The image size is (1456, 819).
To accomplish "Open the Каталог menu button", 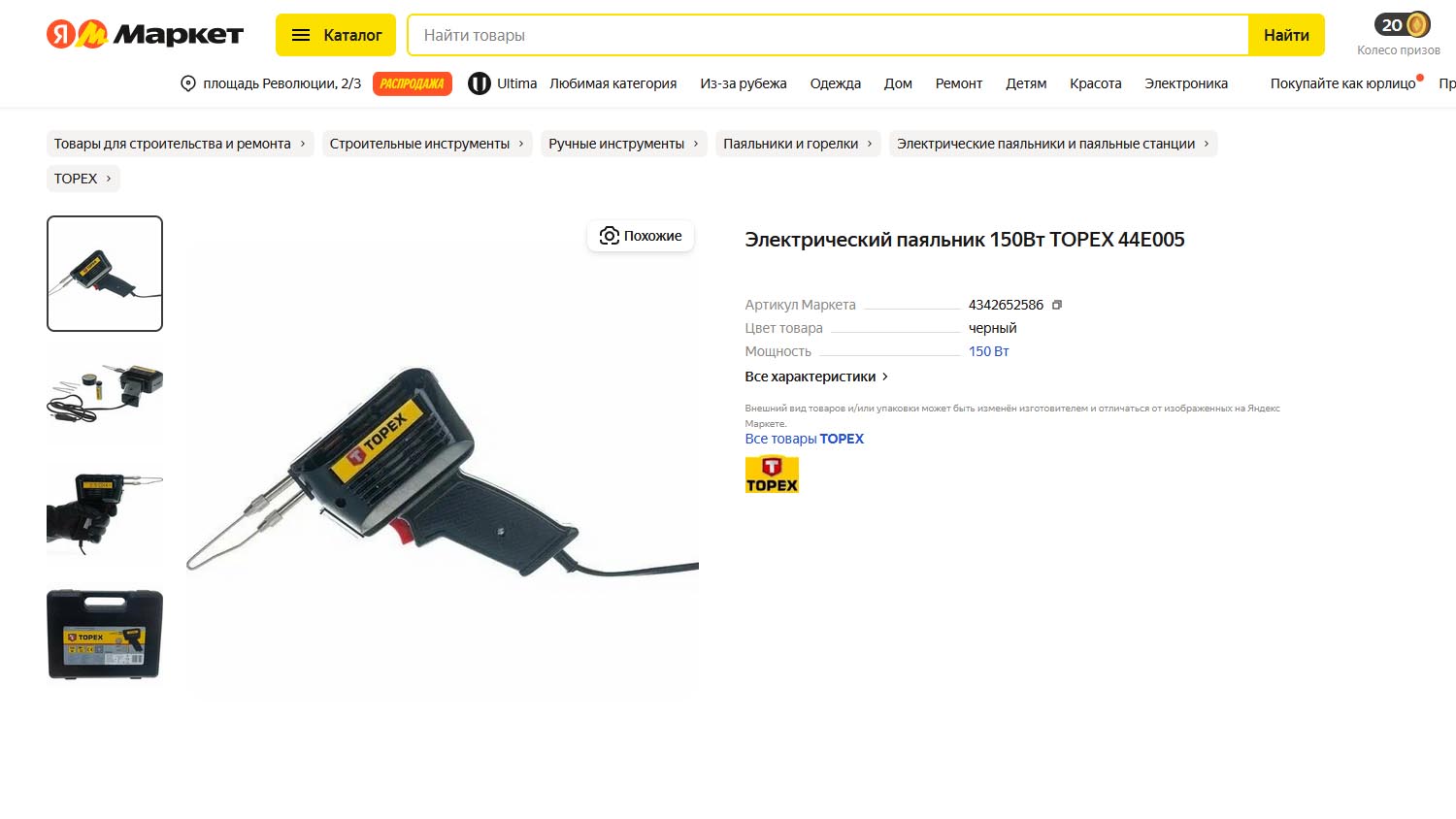I will click(x=336, y=35).
